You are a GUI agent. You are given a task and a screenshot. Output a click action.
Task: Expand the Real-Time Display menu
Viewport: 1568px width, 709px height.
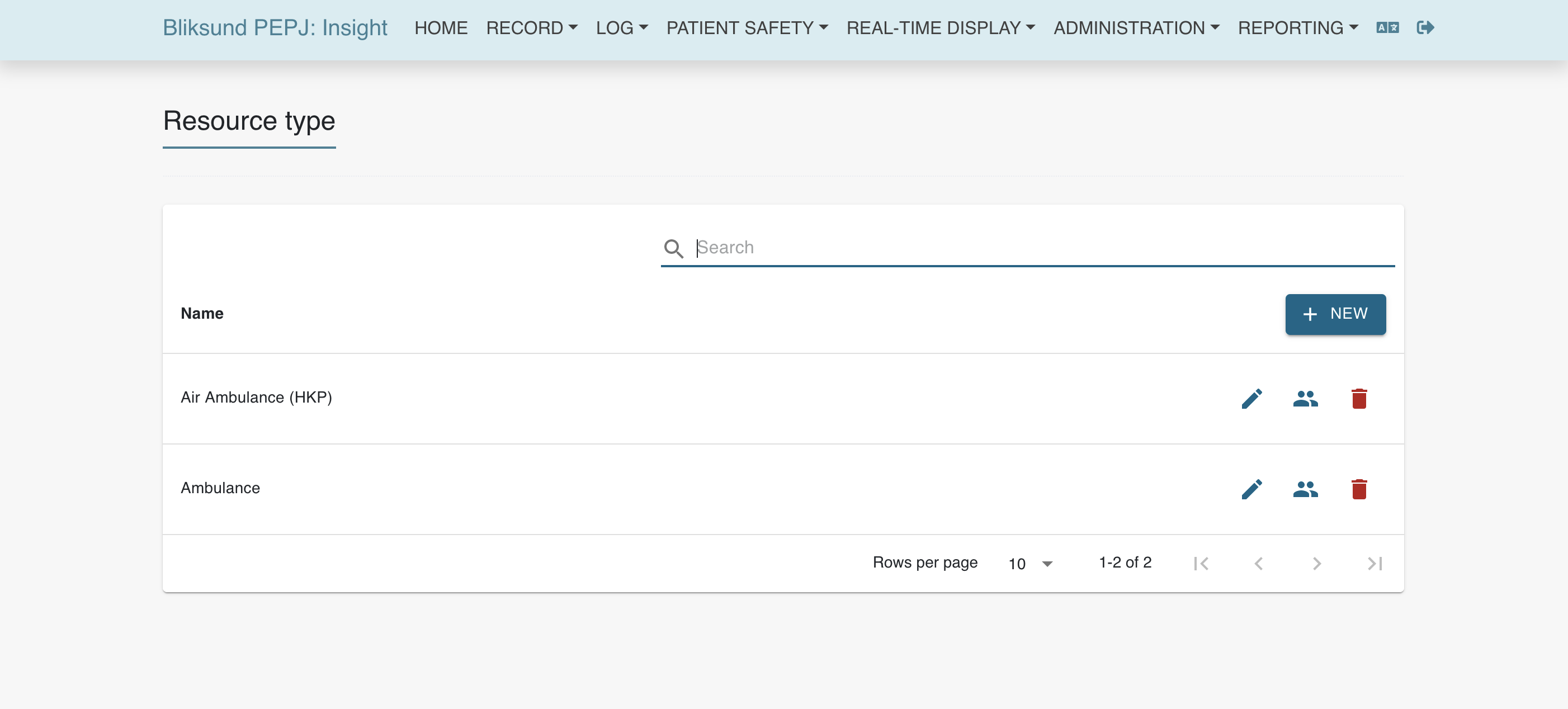click(941, 28)
